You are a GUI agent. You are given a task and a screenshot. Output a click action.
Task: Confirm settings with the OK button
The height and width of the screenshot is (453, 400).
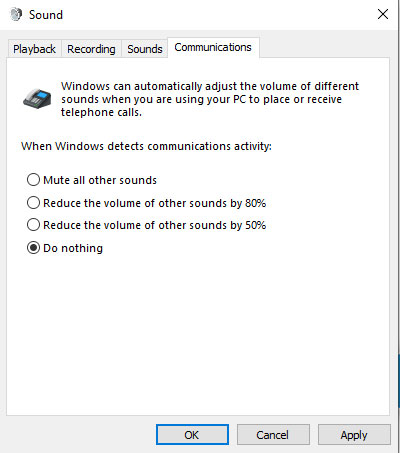(x=192, y=435)
